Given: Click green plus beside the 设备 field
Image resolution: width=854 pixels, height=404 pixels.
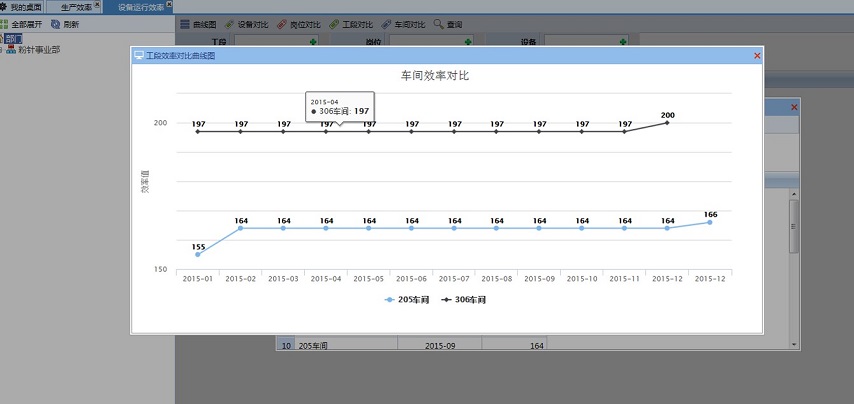Looking at the screenshot, I should [x=623, y=42].
